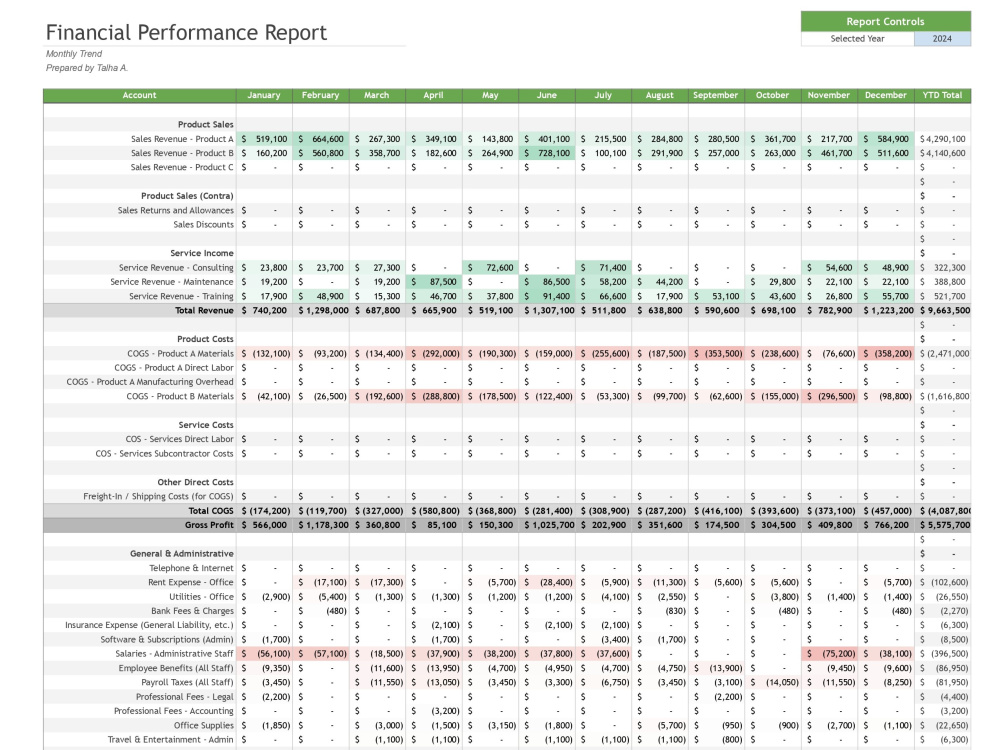
Task: Click Maintenance April value 87,500
Action: (434, 282)
